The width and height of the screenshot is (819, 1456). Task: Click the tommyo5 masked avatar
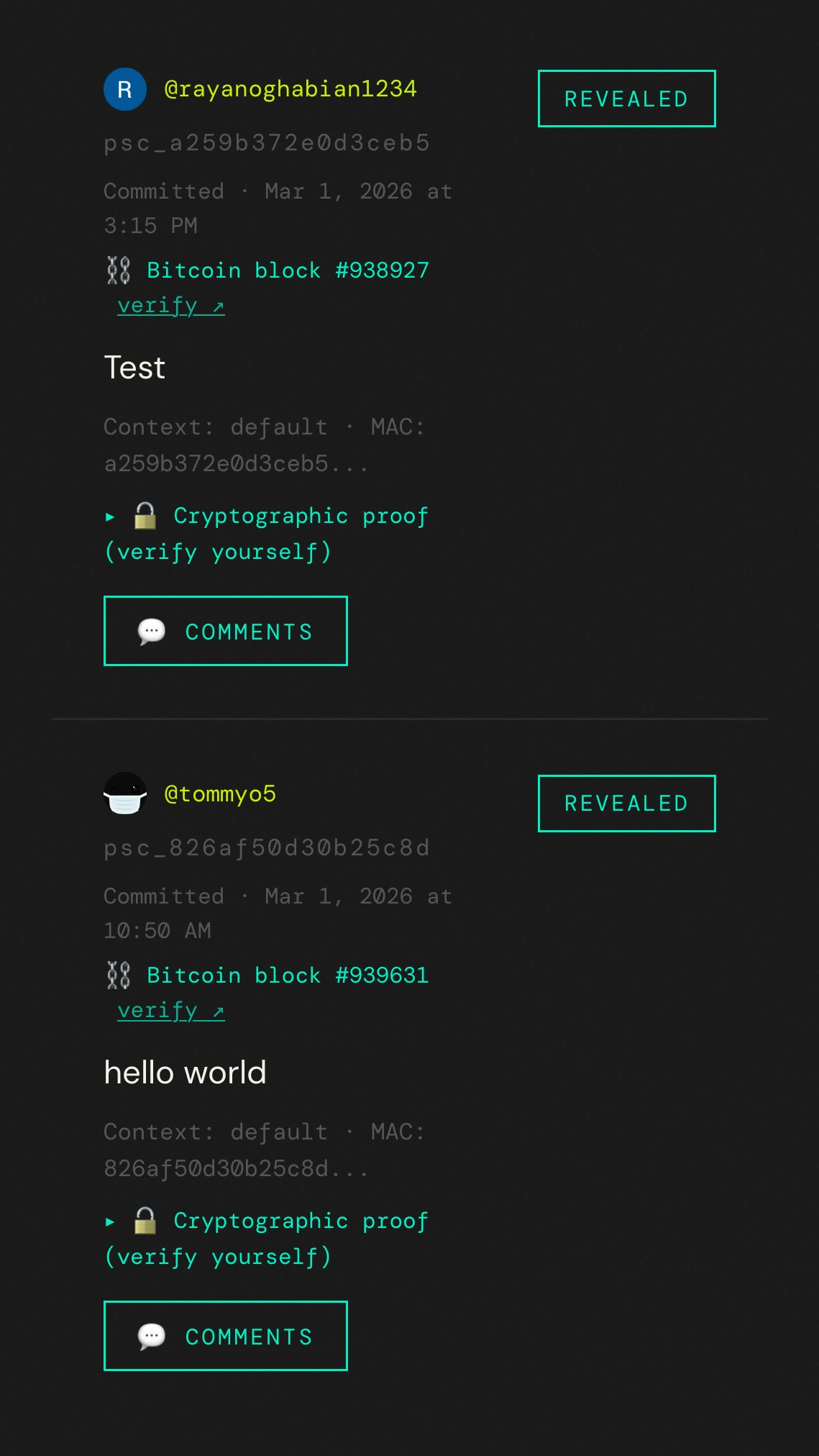125,793
